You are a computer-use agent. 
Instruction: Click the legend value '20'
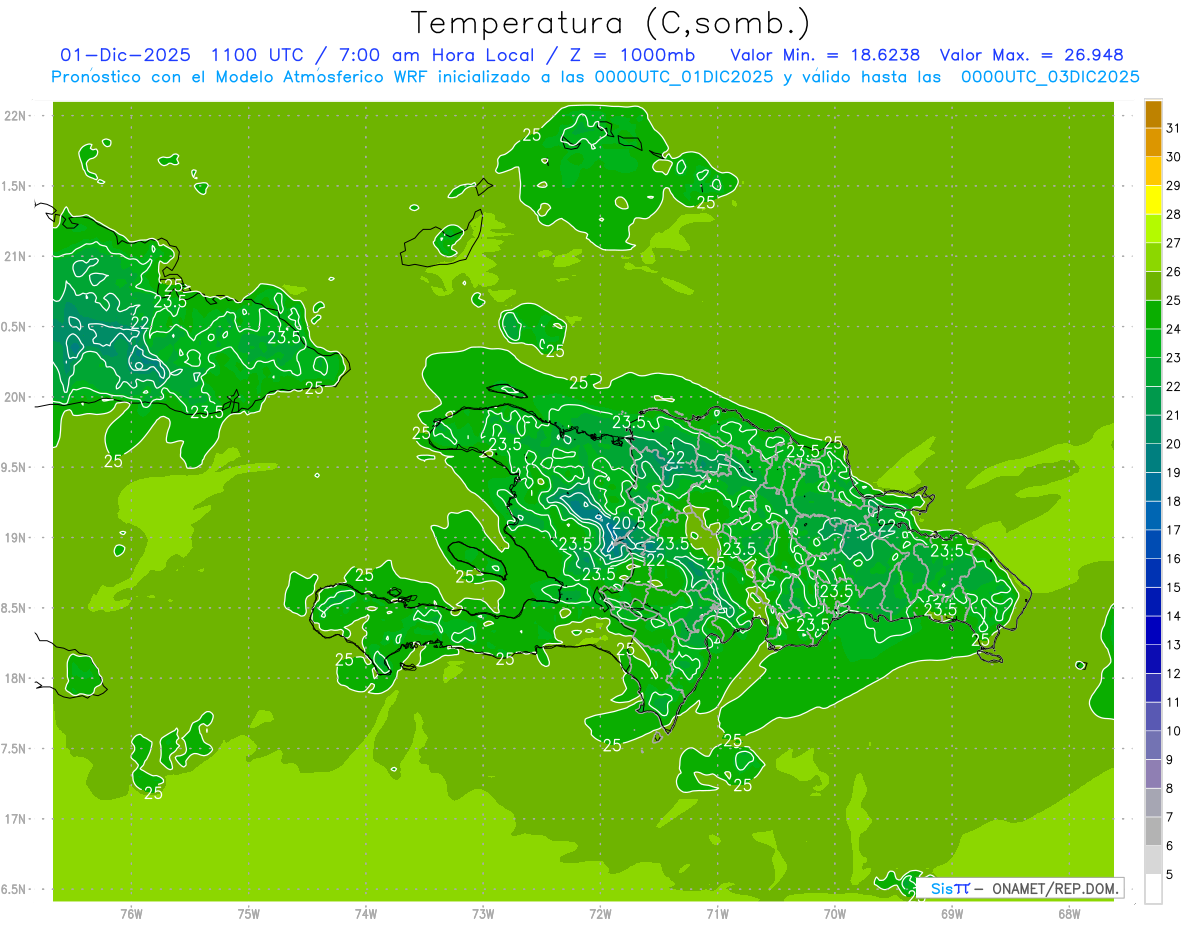(x=1174, y=443)
